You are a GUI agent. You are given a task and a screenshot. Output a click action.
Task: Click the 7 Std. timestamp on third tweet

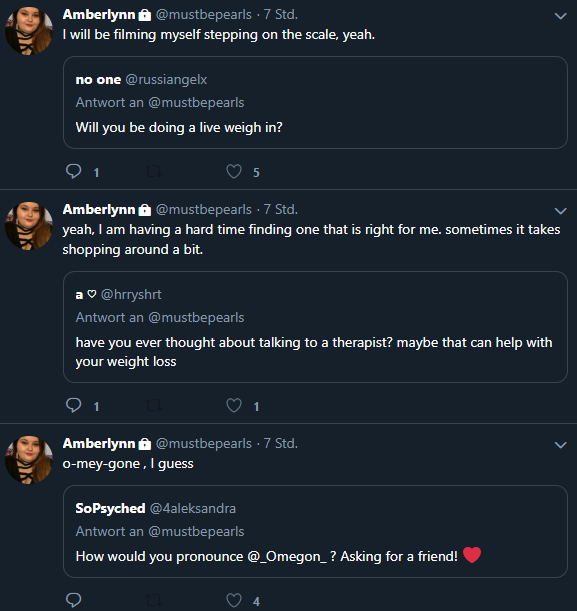tap(281, 443)
